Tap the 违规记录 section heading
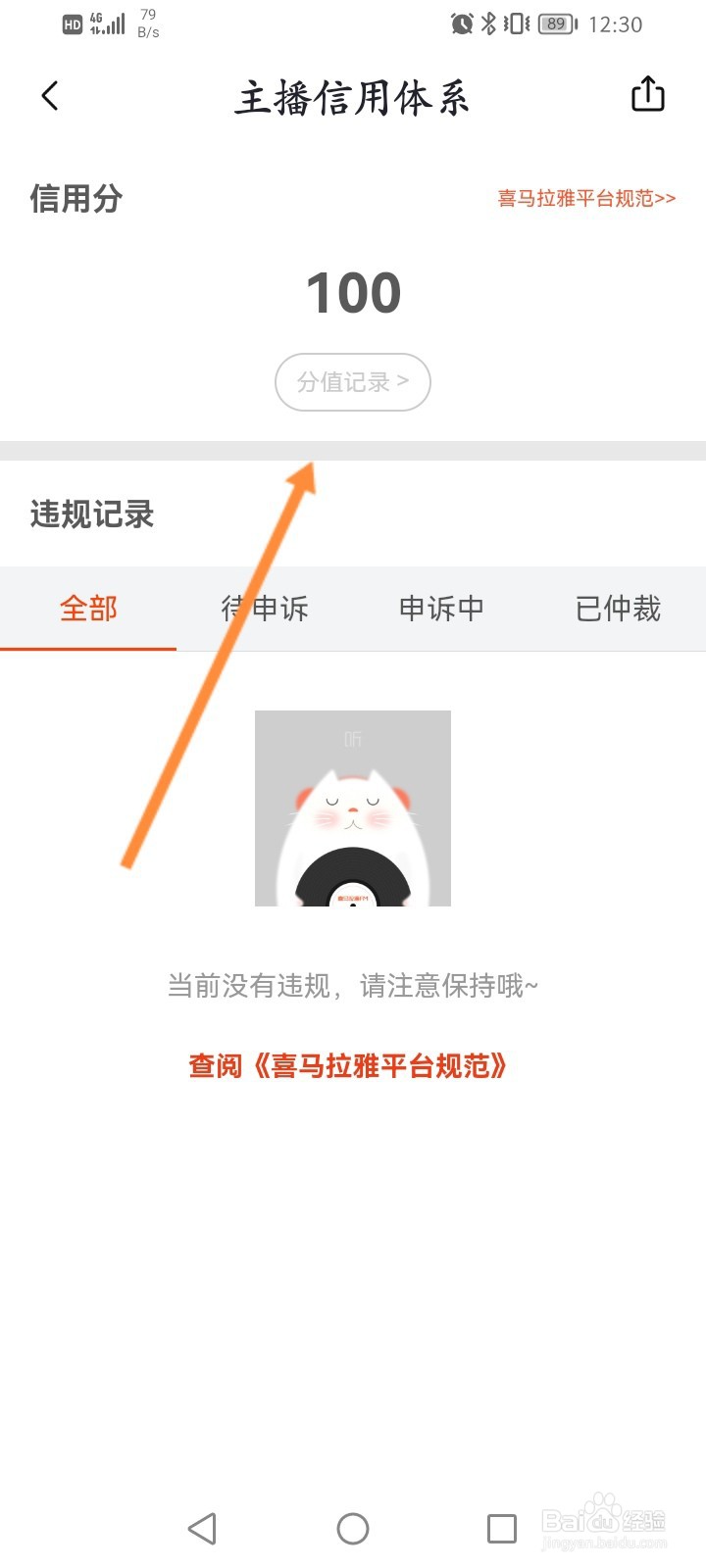 [92, 514]
